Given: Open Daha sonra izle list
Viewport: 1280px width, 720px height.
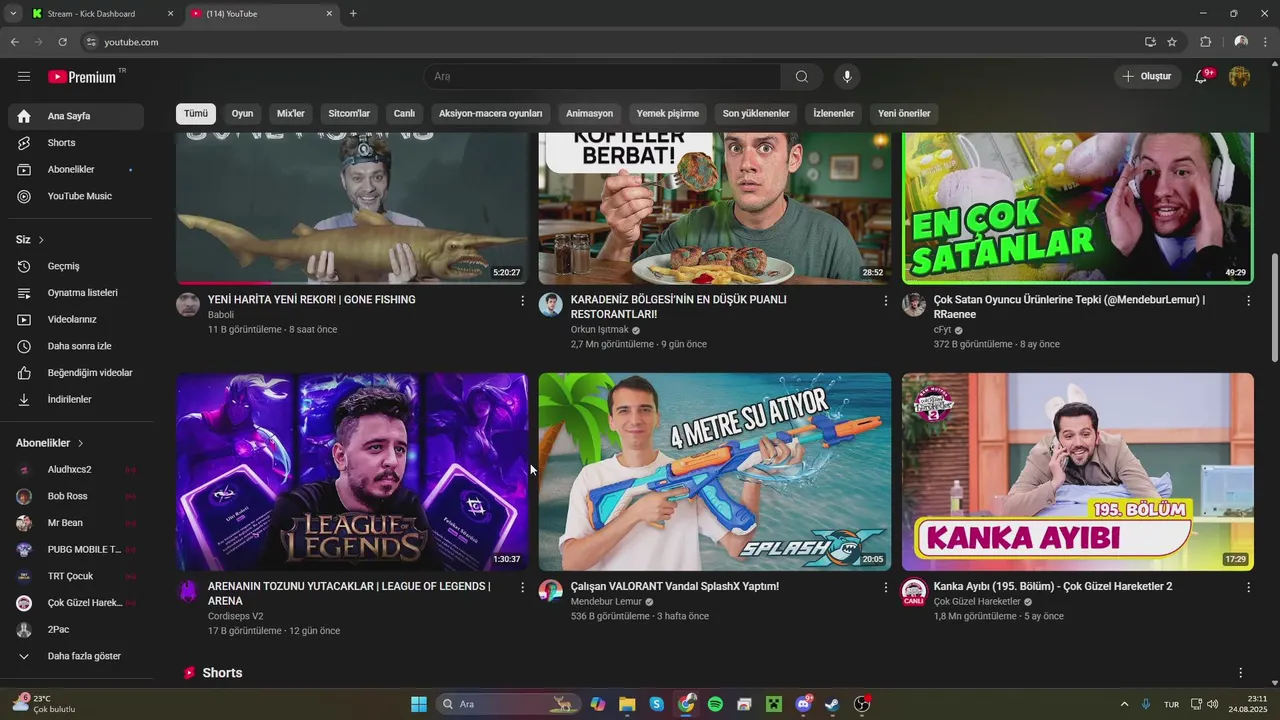Looking at the screenshot, I should point(76,346).
